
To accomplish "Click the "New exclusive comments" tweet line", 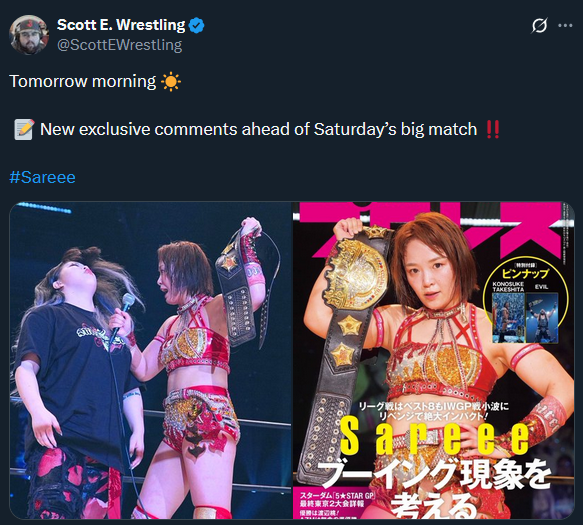I will tap(258, 129).
